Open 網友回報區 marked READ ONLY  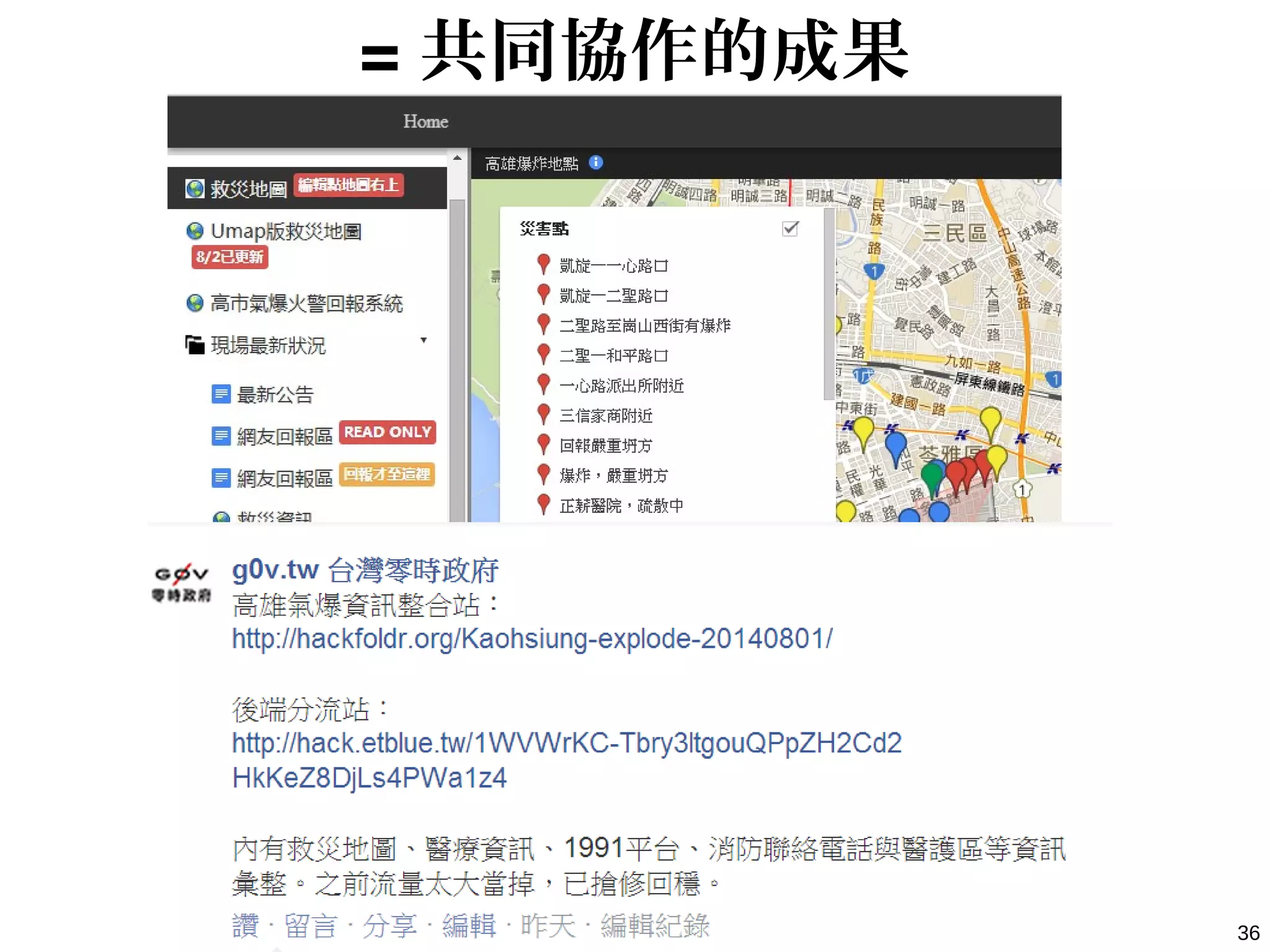(285, 437)
